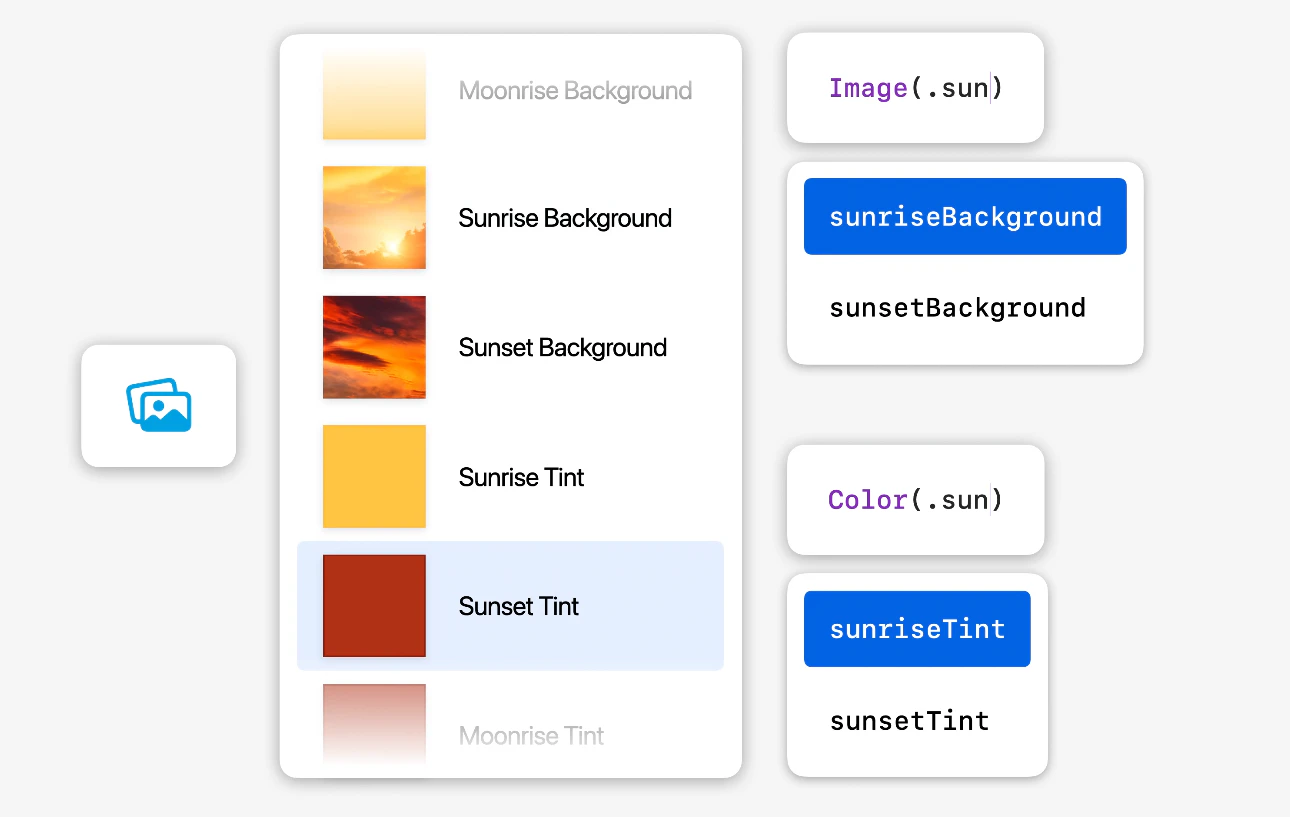Click the faded Moonrise Background gradient swatch
The image size is (1290, 817).
pyautogui.click(x=374, y=93)
